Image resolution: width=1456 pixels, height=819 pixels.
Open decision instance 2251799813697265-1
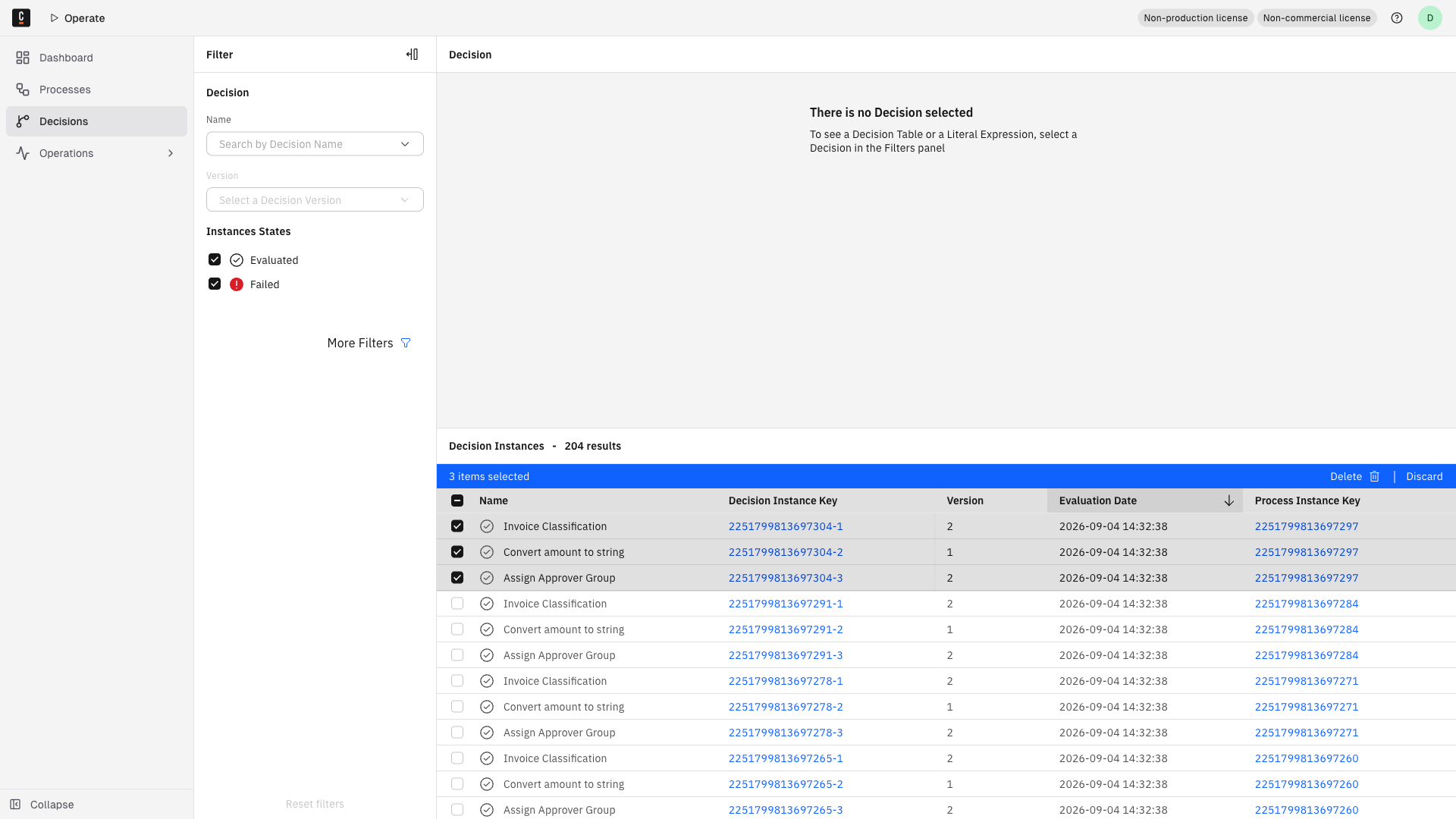click(786, 758)
